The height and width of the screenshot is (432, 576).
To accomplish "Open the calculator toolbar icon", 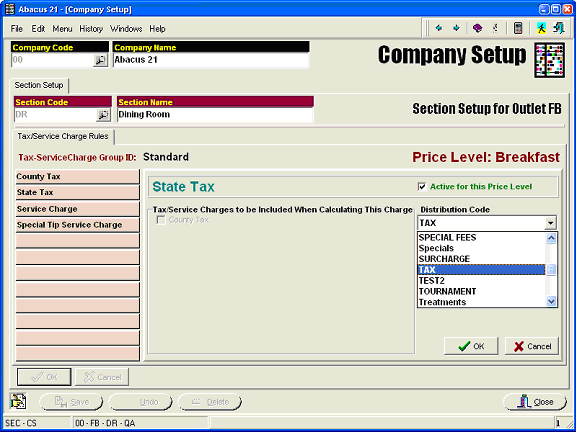I will coord(518,28).
